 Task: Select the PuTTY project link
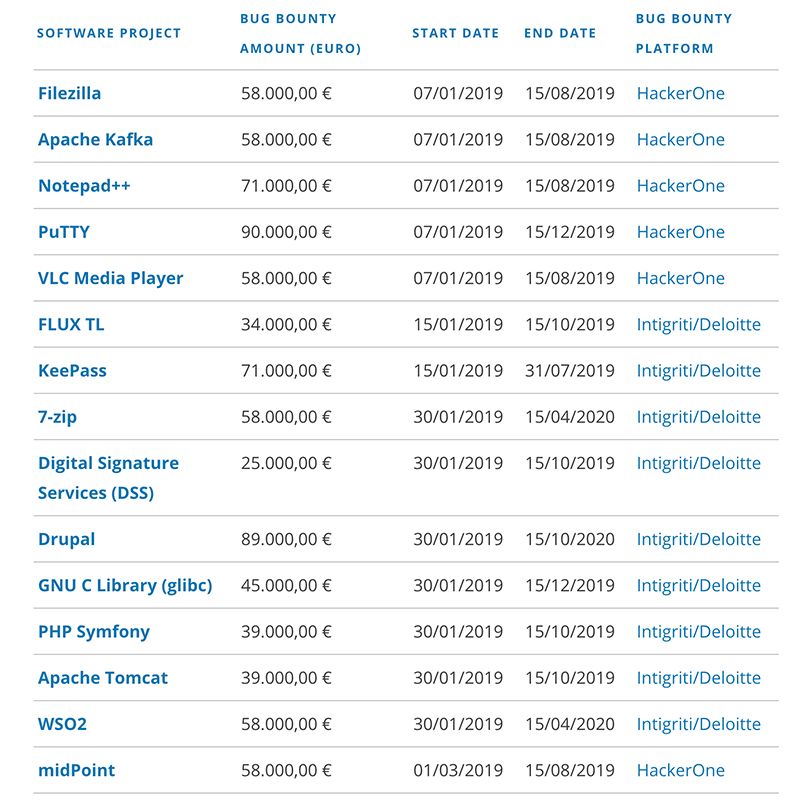click(64, 232)
